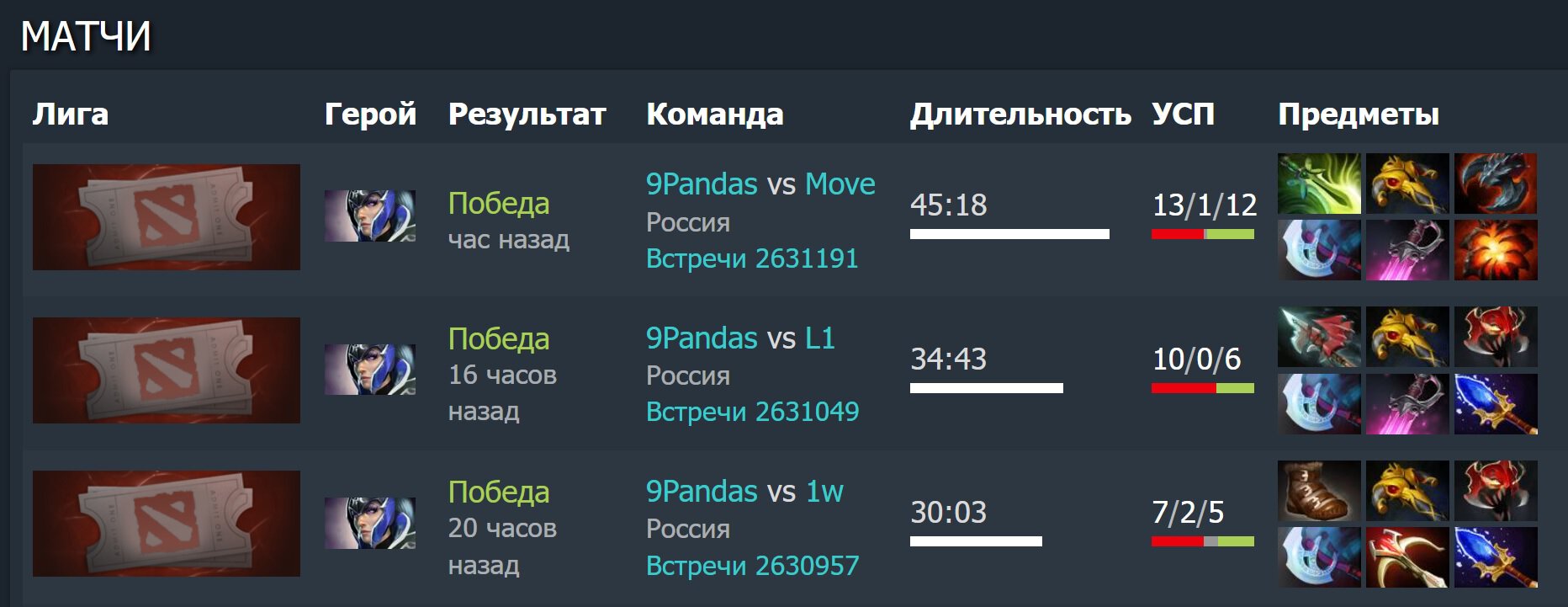This screenshot has width=1568, height=607.
Task: Click Luna hero portrait in first match
Action: point(370,216)
